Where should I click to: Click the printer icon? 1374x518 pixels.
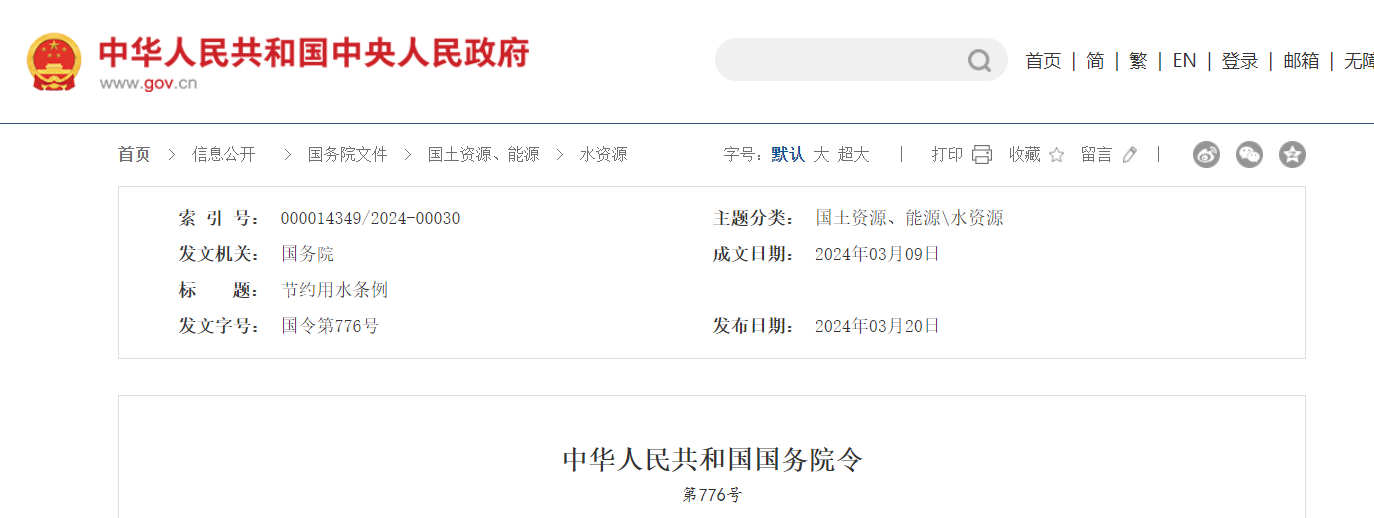coord(982,154)
